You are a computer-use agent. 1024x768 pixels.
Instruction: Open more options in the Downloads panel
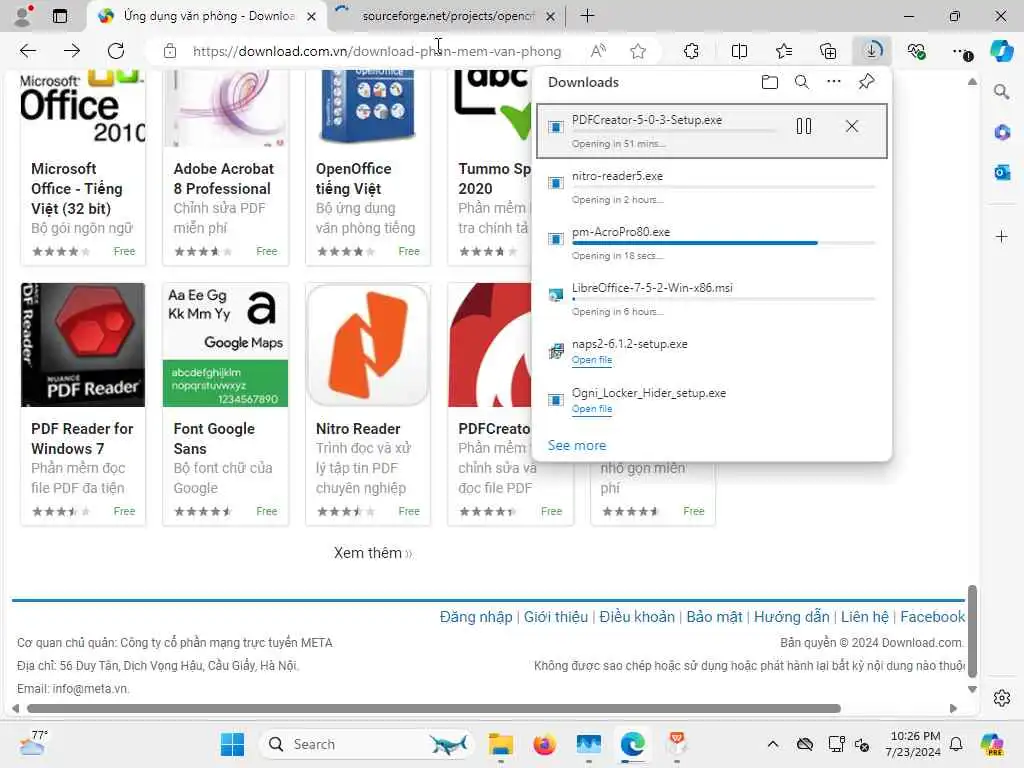(x=834, y=82)
